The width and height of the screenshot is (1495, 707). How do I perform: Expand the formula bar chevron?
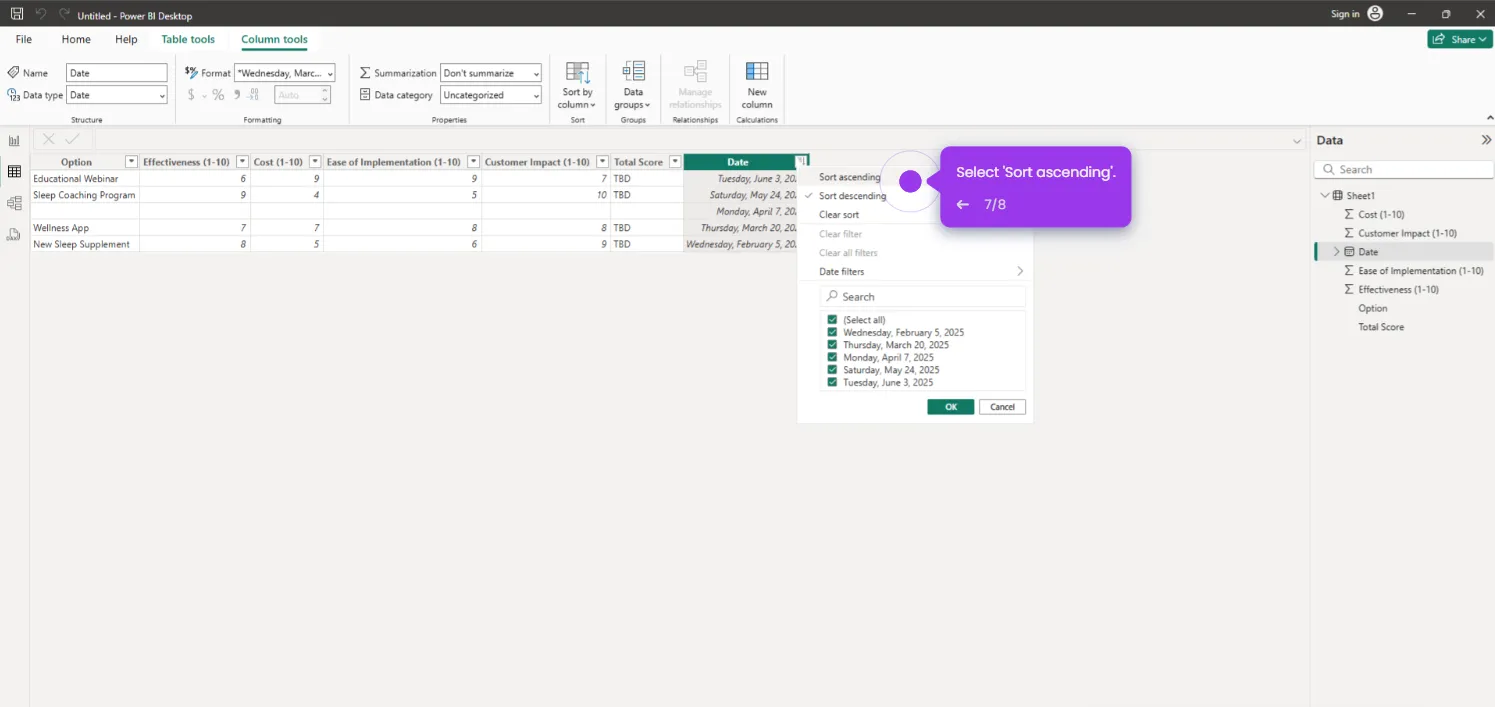[x=1298, y=141]
